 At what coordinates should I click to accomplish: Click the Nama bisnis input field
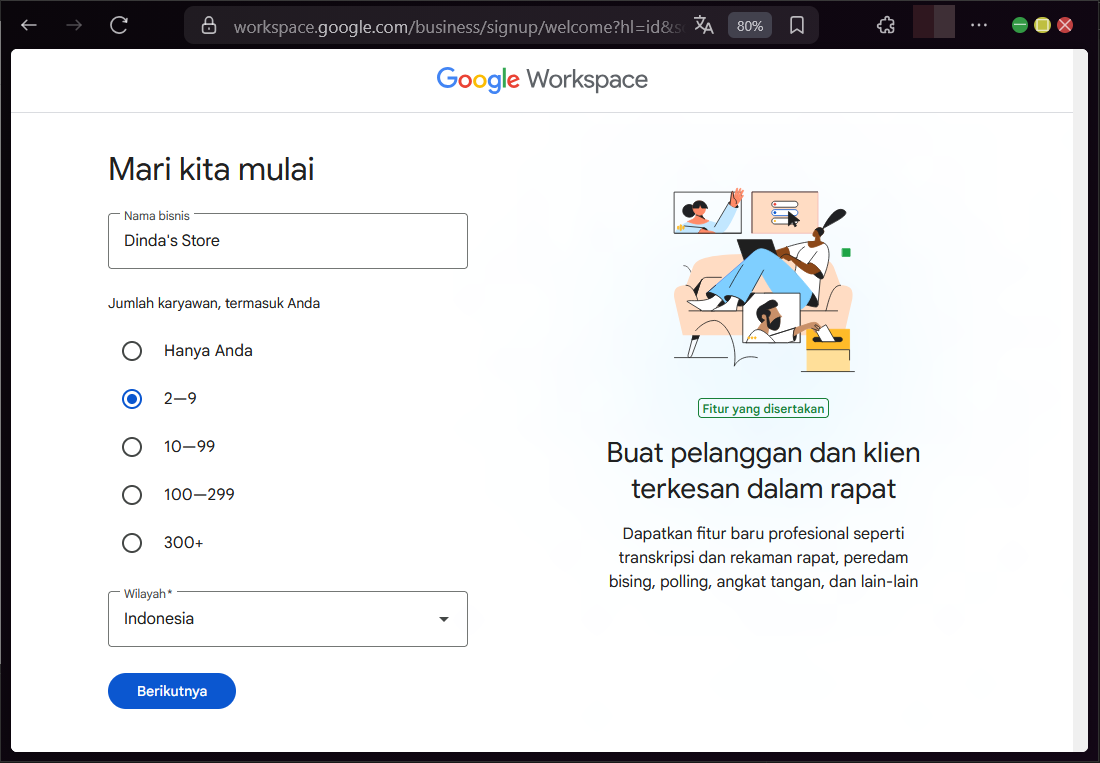[x=288, y=241]
